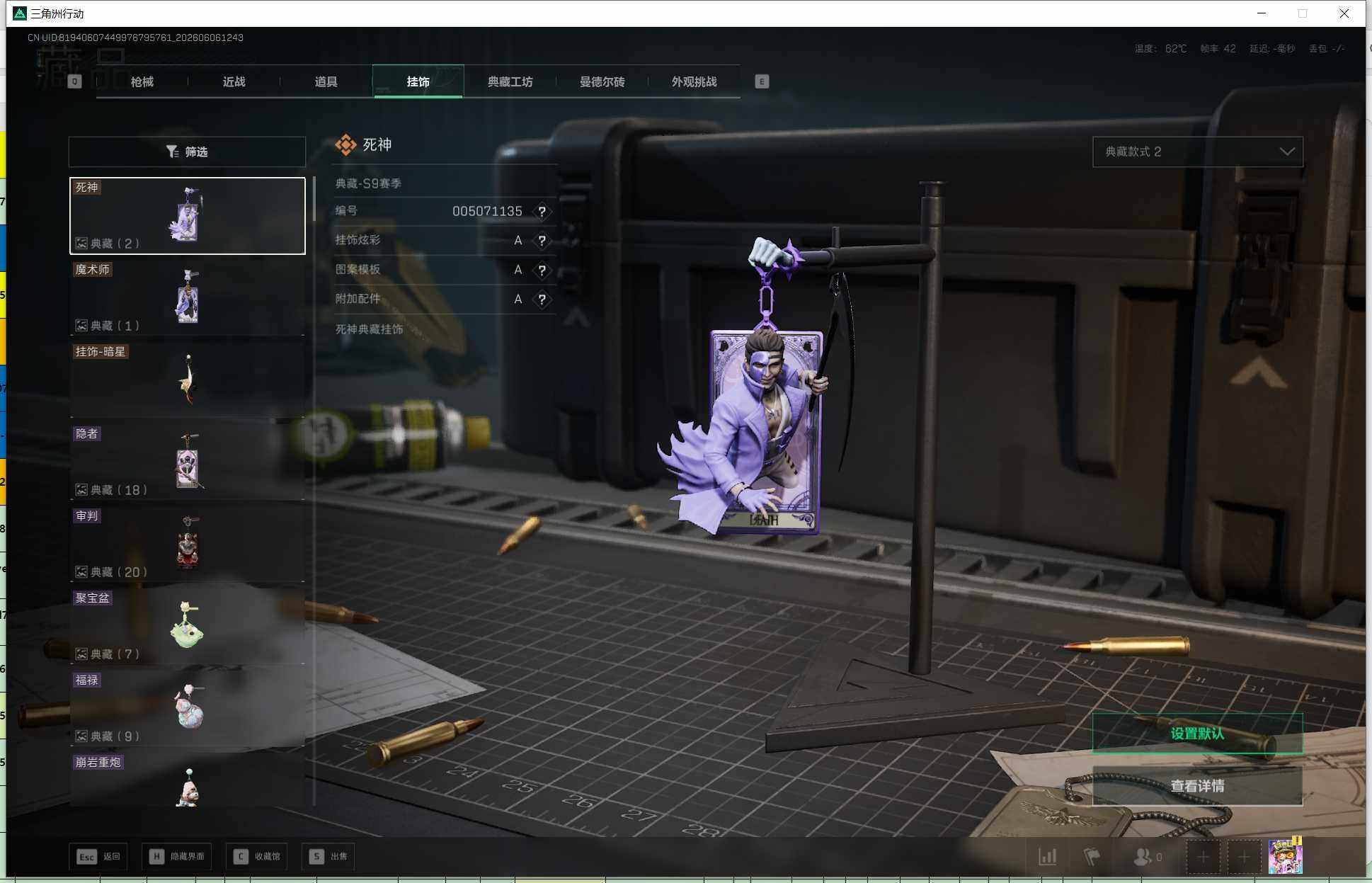This screenshot has width=1372, height=883.
Task: Click 查看详情 button
Action: pos(1197,786)
